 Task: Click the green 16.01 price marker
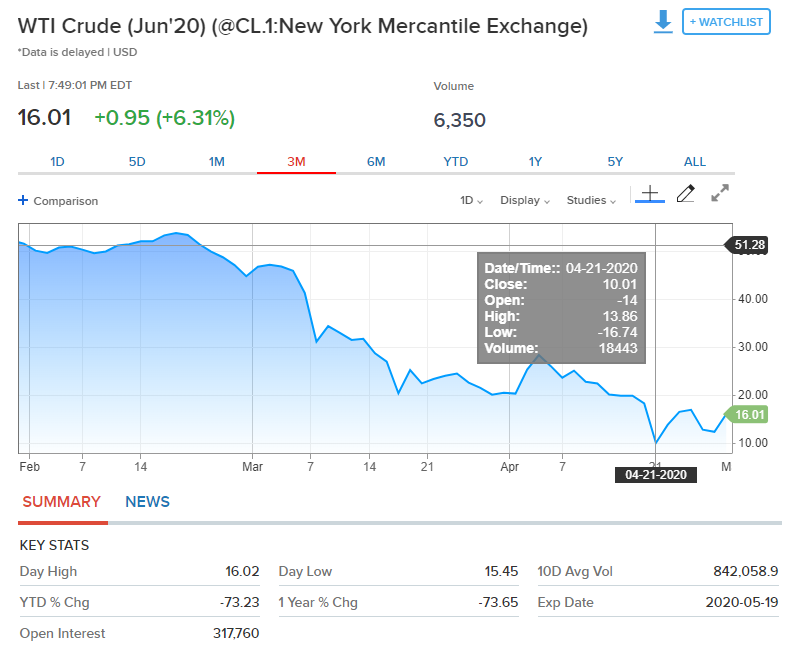pos(747,414)
